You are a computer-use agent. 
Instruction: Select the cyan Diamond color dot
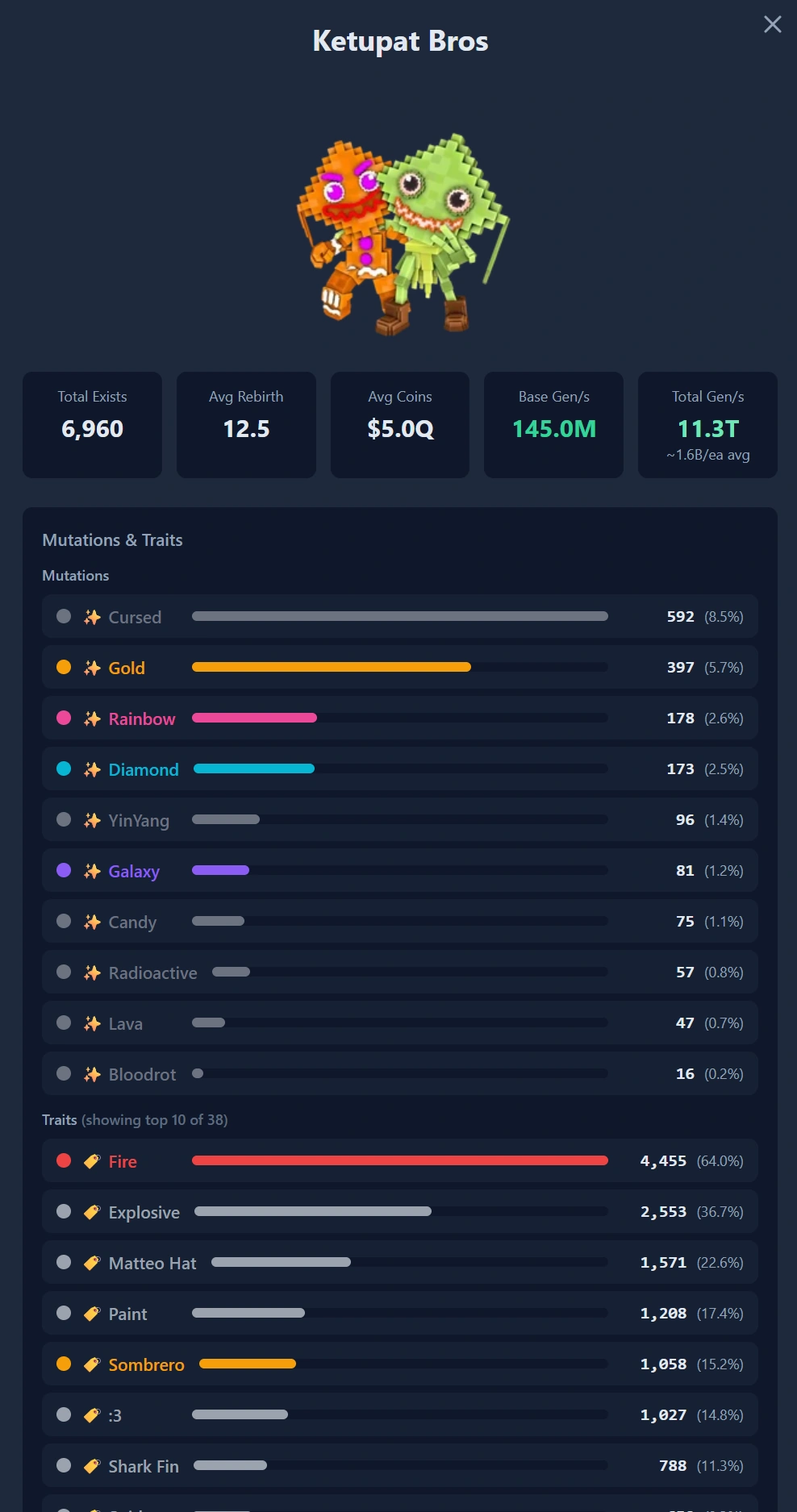(64, 768)
